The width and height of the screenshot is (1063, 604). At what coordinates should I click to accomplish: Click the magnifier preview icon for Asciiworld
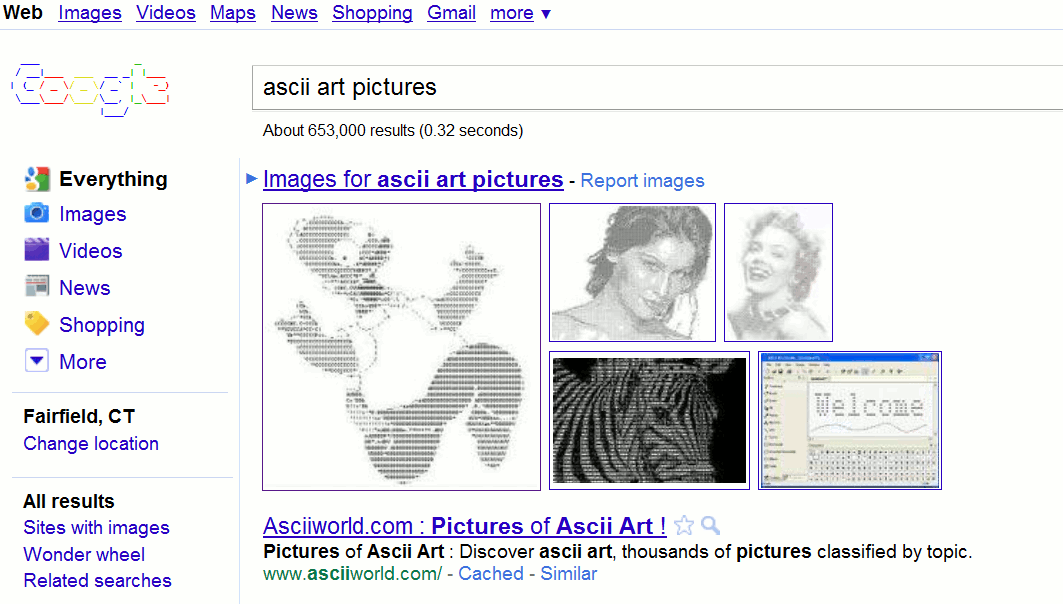(710, 525)
